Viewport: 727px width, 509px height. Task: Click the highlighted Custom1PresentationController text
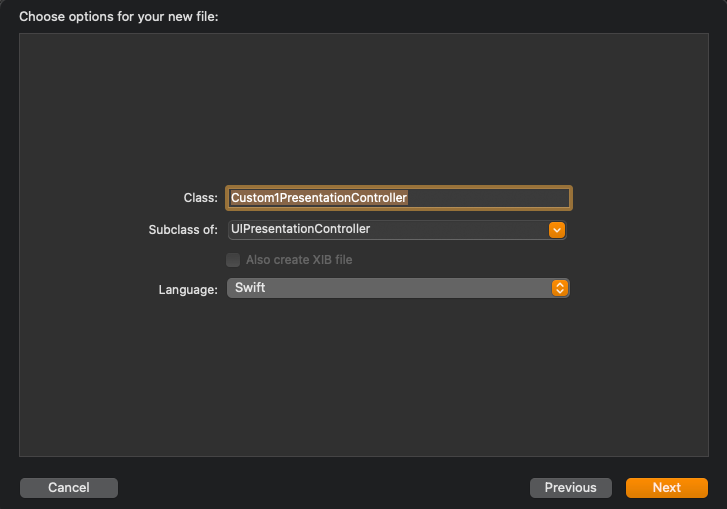tap(319, 198)
